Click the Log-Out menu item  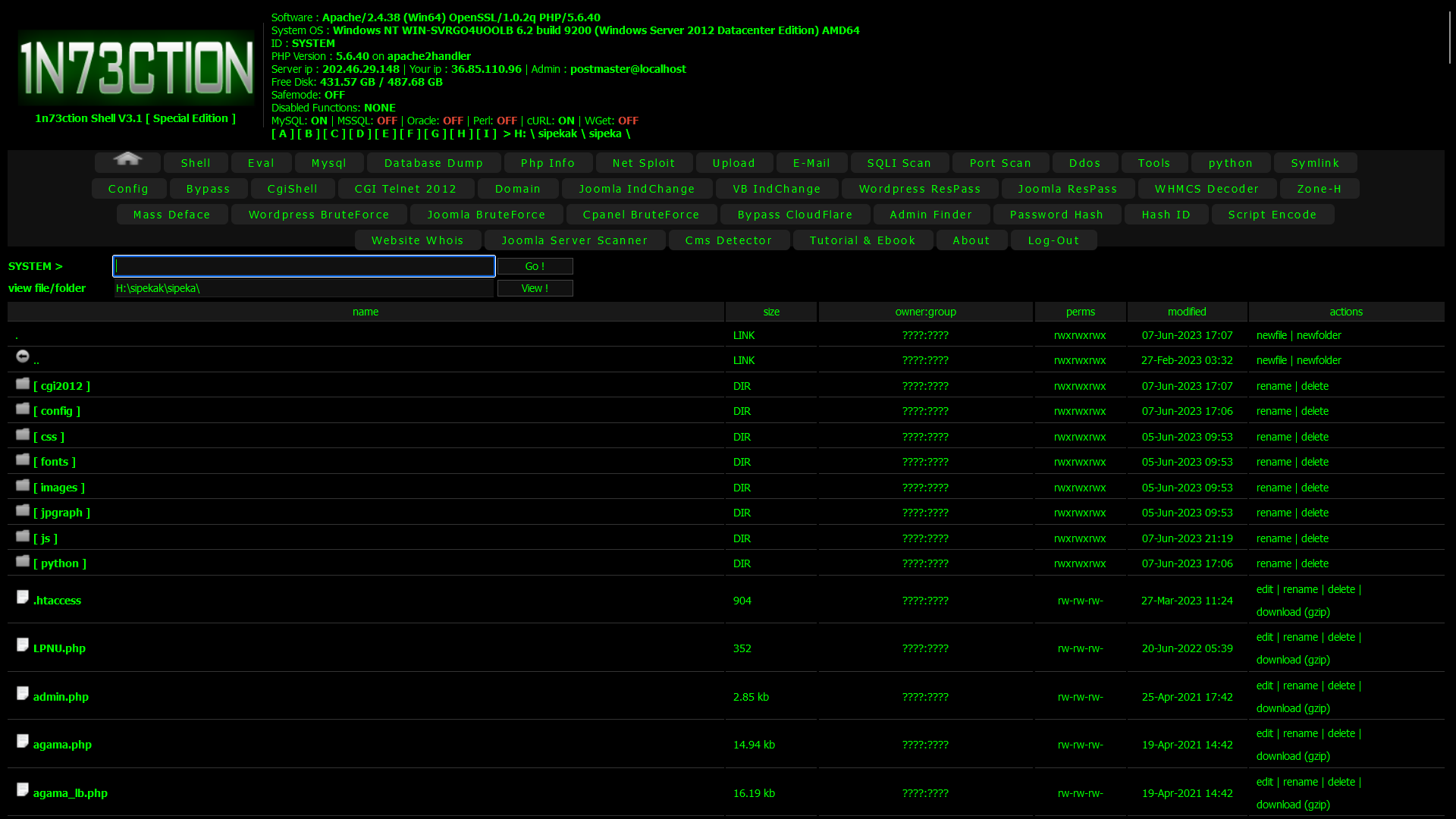[x=1054, y=240]
